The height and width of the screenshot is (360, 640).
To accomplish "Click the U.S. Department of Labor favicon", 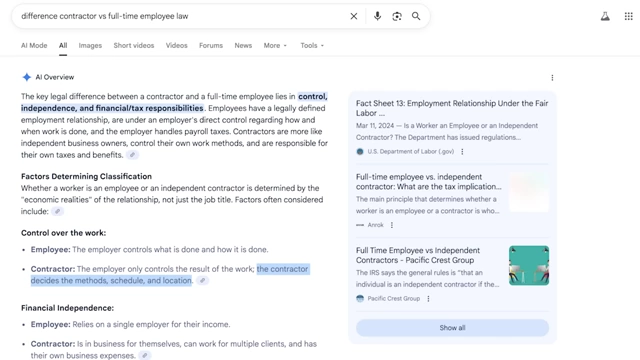I will coord(360,151).
